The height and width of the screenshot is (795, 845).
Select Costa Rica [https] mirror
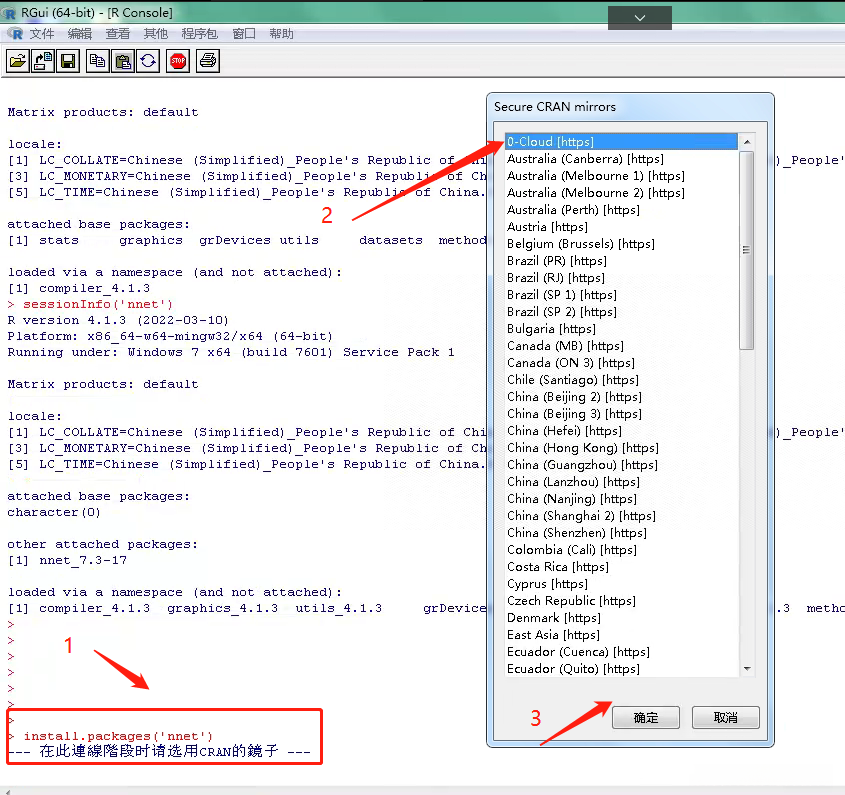coord(621,567)
